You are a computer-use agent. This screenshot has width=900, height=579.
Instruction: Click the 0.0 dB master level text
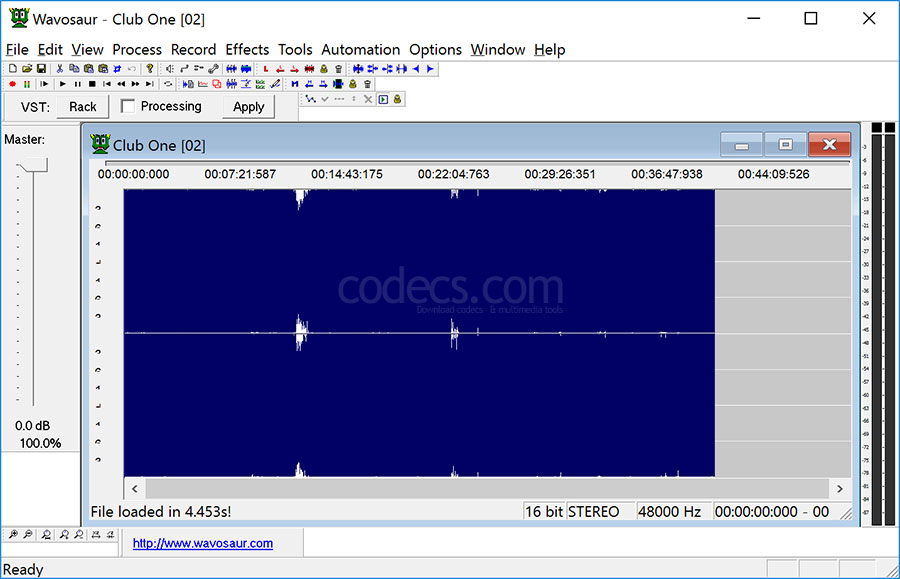(x=32, y=426)
